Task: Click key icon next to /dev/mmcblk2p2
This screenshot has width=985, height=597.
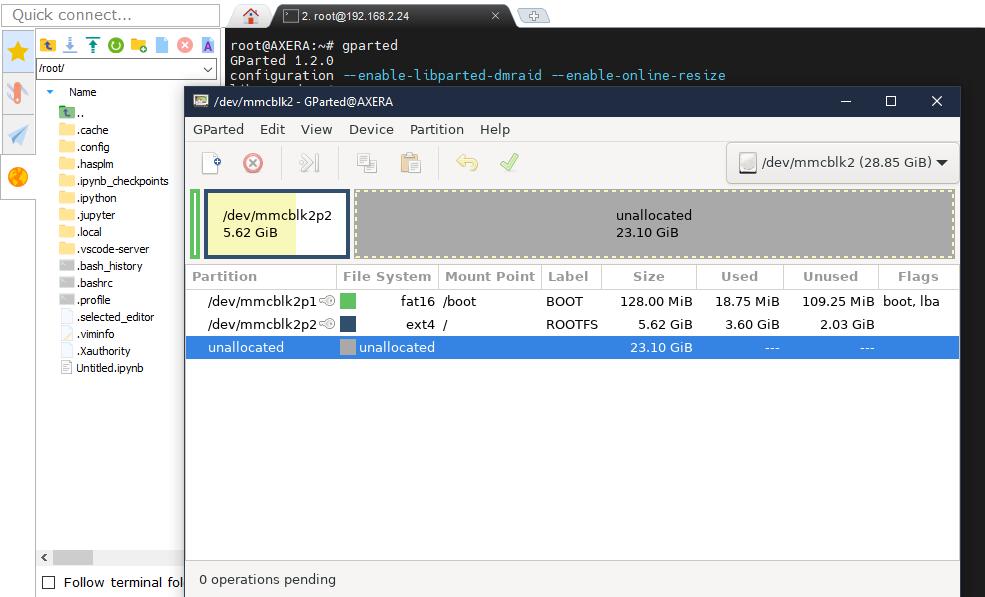Action: (327, 324)
